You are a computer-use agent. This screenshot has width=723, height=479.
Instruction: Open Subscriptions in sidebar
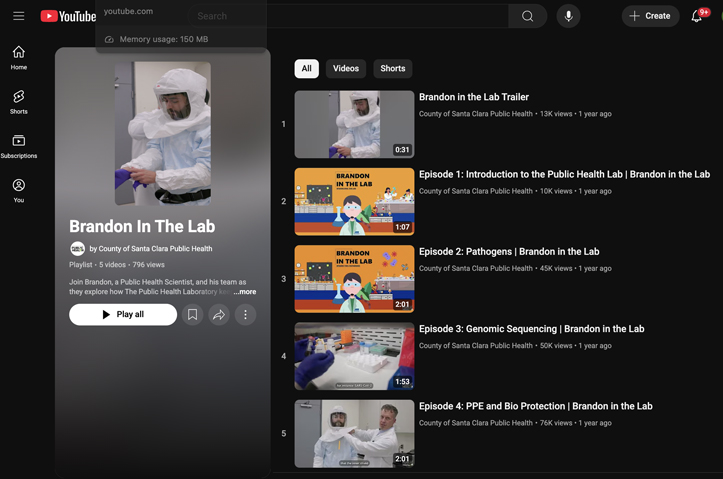click(18, 146)
